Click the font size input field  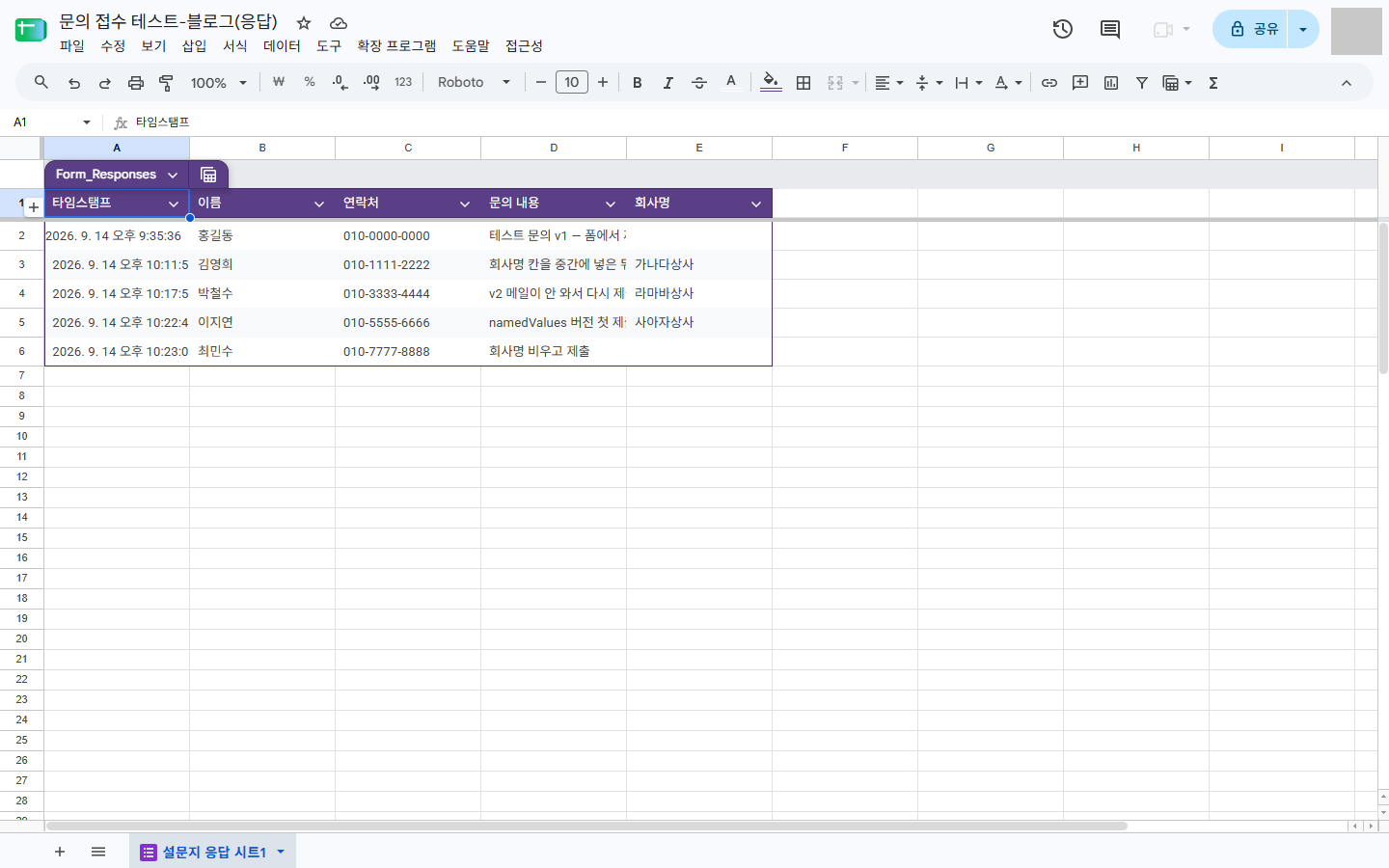click(x=572, y=83)
